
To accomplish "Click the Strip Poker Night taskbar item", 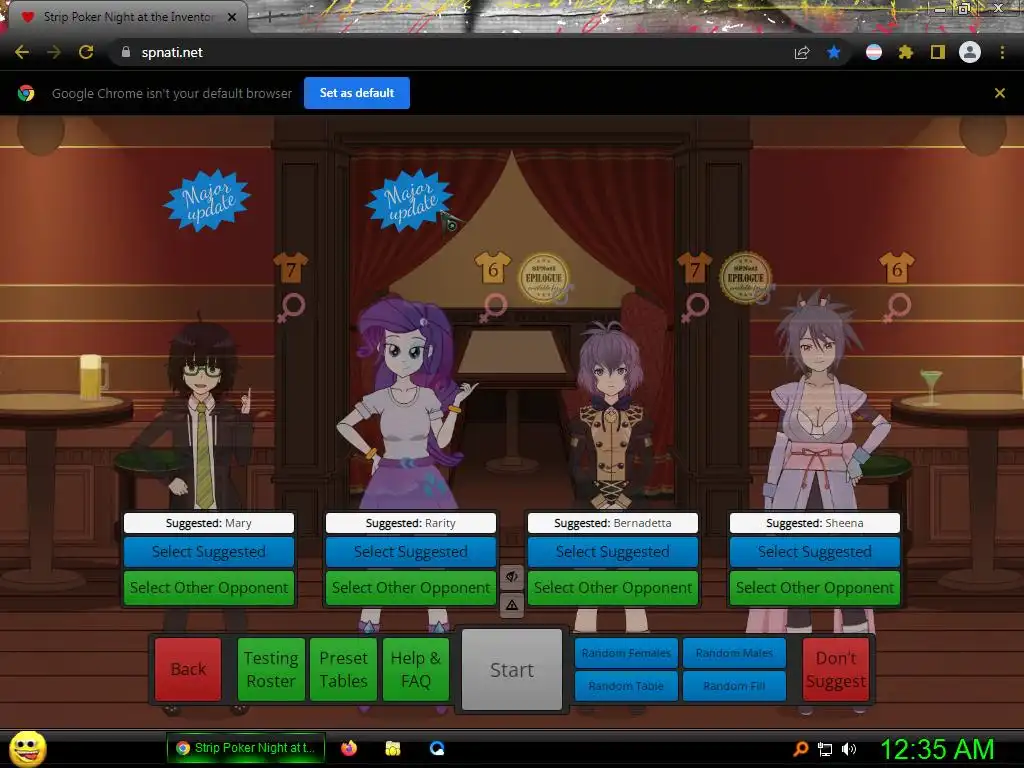I will click(246, 748).
